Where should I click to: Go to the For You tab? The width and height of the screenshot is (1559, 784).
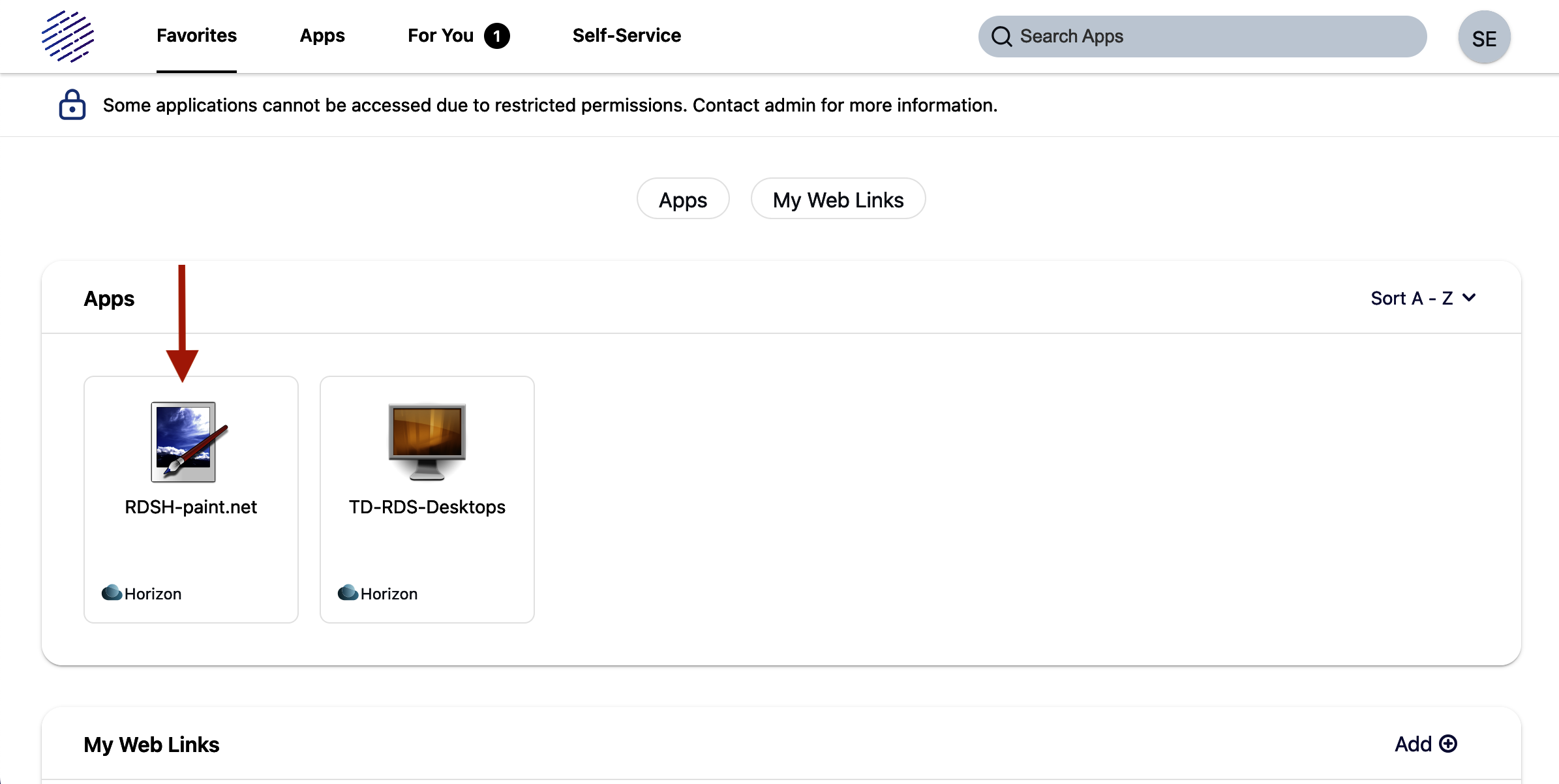[x=440, y=35]
